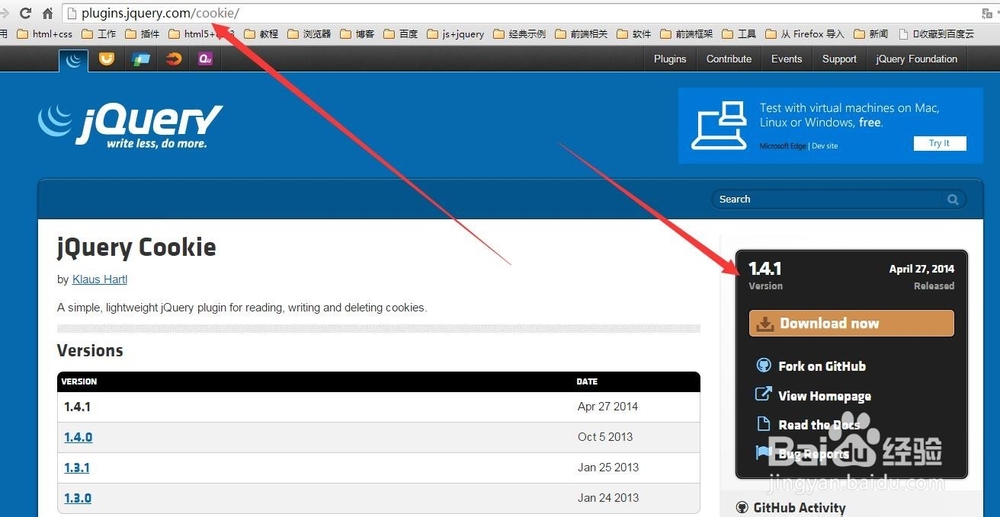This screenshot has width=1000, height=517.
Task: Open the 浏览器 bookmark folder
Action: point(309,34)
